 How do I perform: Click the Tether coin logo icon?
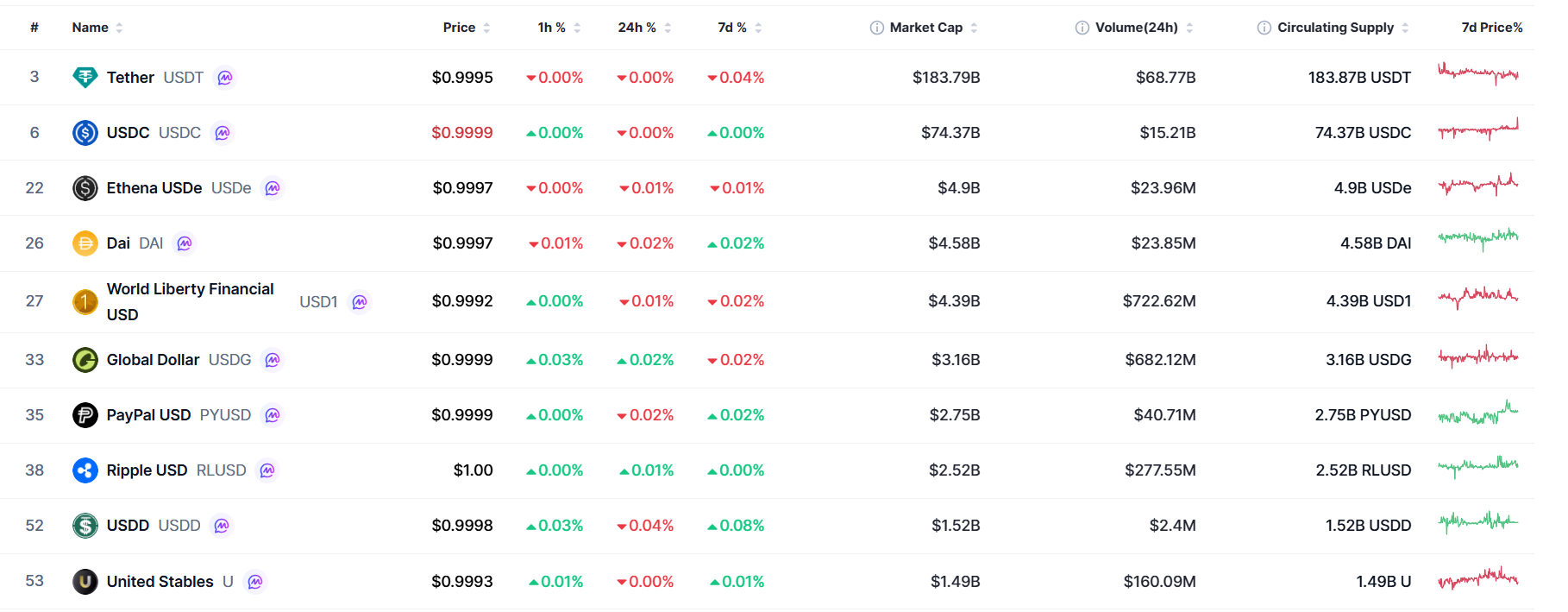85,78
